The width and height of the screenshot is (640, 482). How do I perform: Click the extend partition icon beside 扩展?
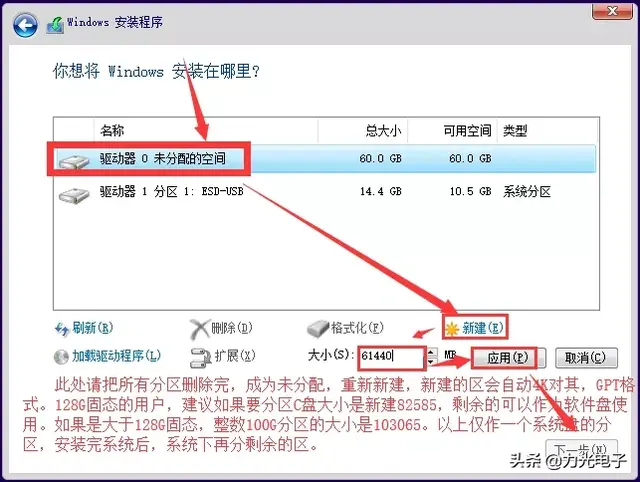pyautogui.click(x=200, y=357)
